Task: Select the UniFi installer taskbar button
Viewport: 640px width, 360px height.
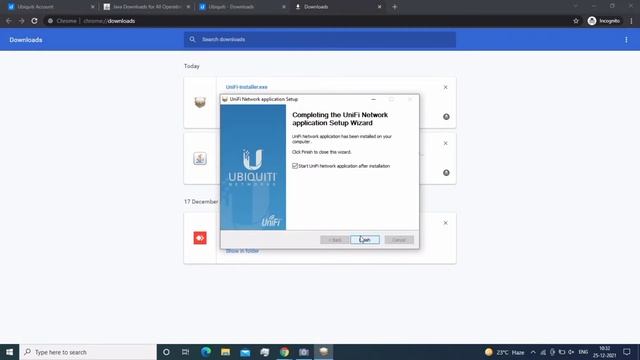Action: click(324, 352)
